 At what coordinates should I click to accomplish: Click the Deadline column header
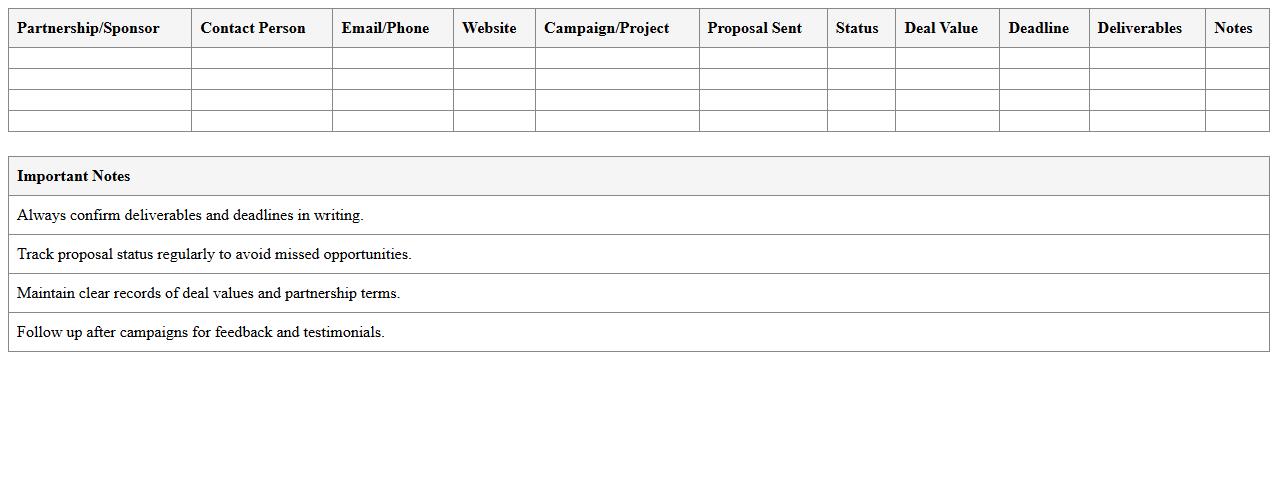1038,28
